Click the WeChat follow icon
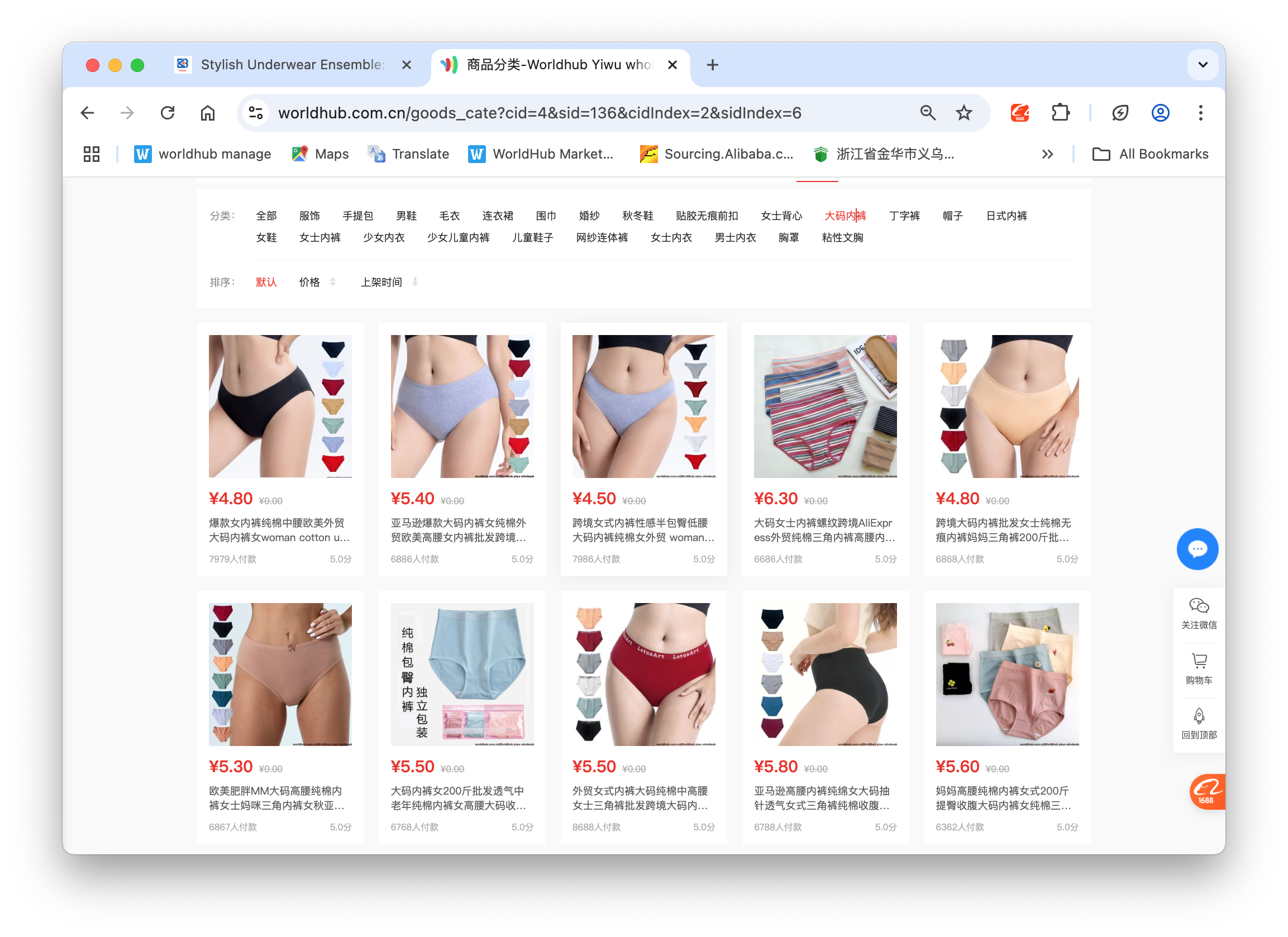Image resolution: width=1288 pixels, height=937 pixels. point(1199,606)
